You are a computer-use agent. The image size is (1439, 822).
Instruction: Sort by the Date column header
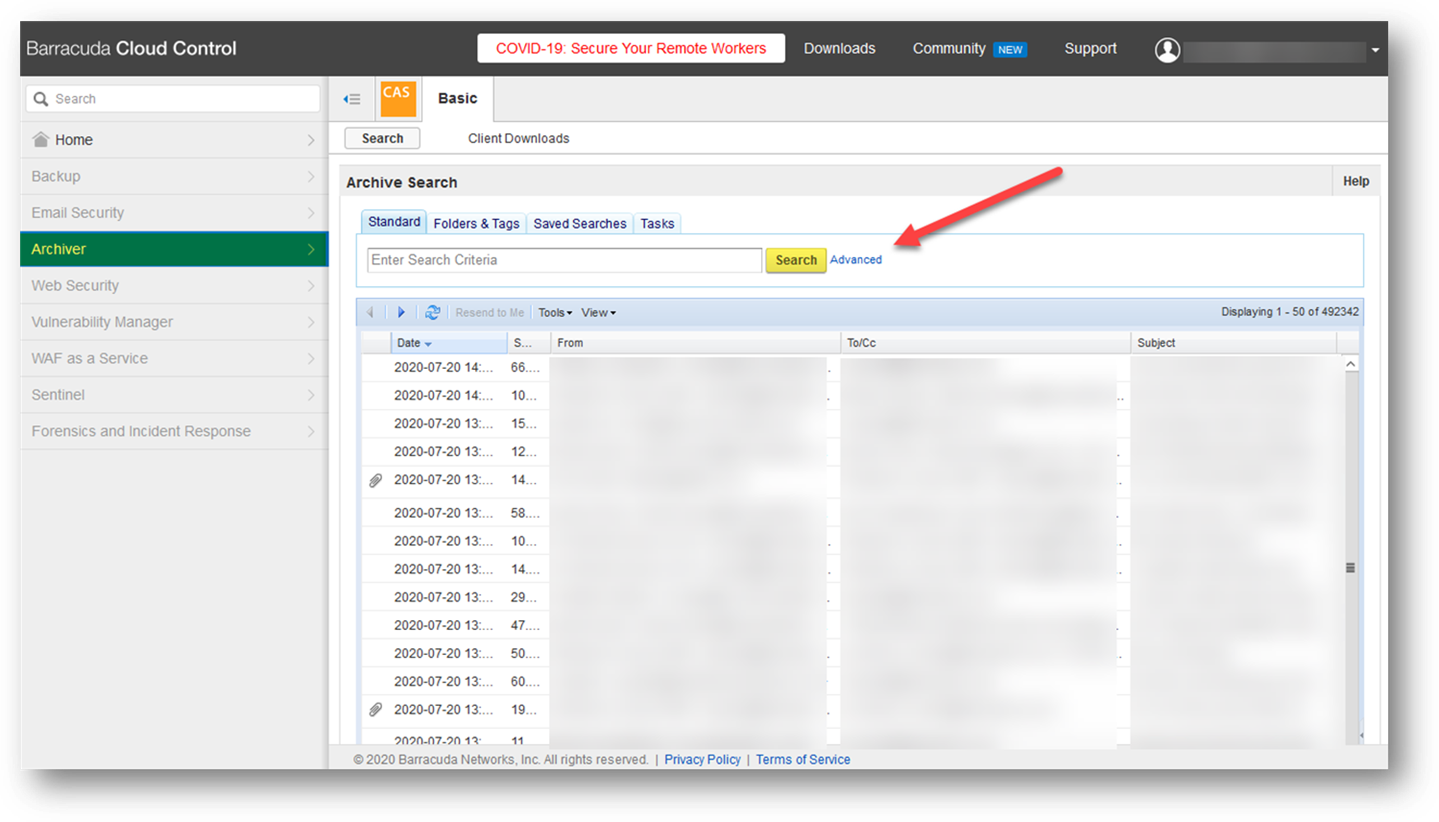[449, 343]
